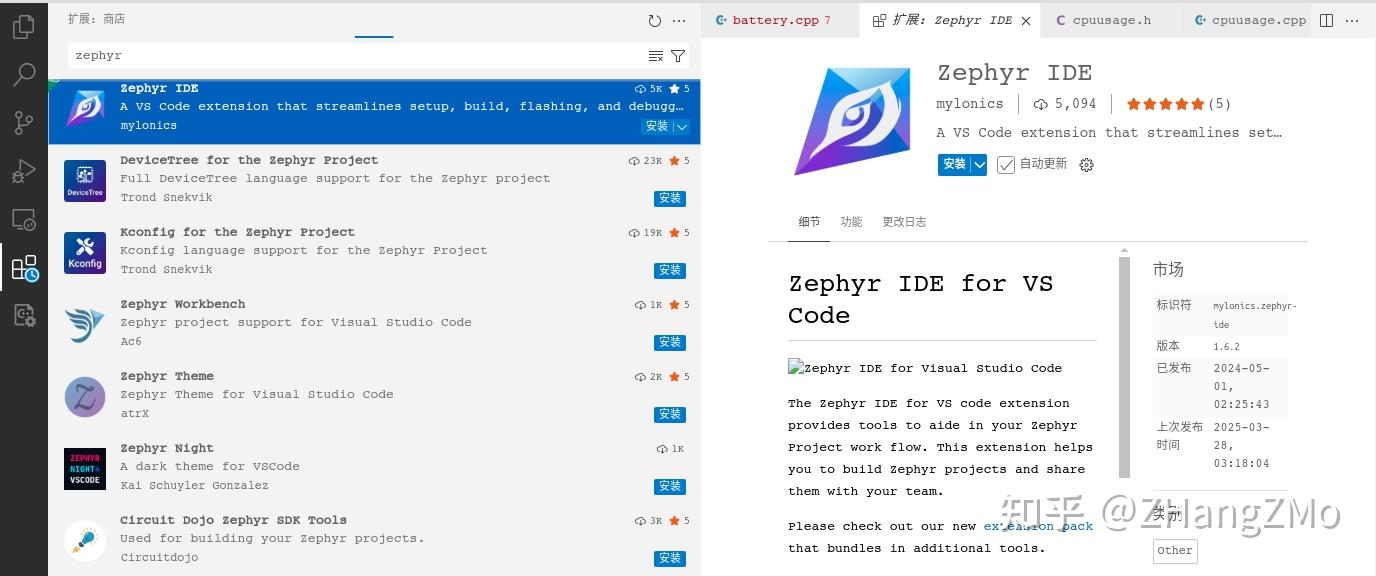The width and height of the screenshot is (1376, 576).
Task: Open the Explorer icon in activity bar
Action: click(24, 28)
